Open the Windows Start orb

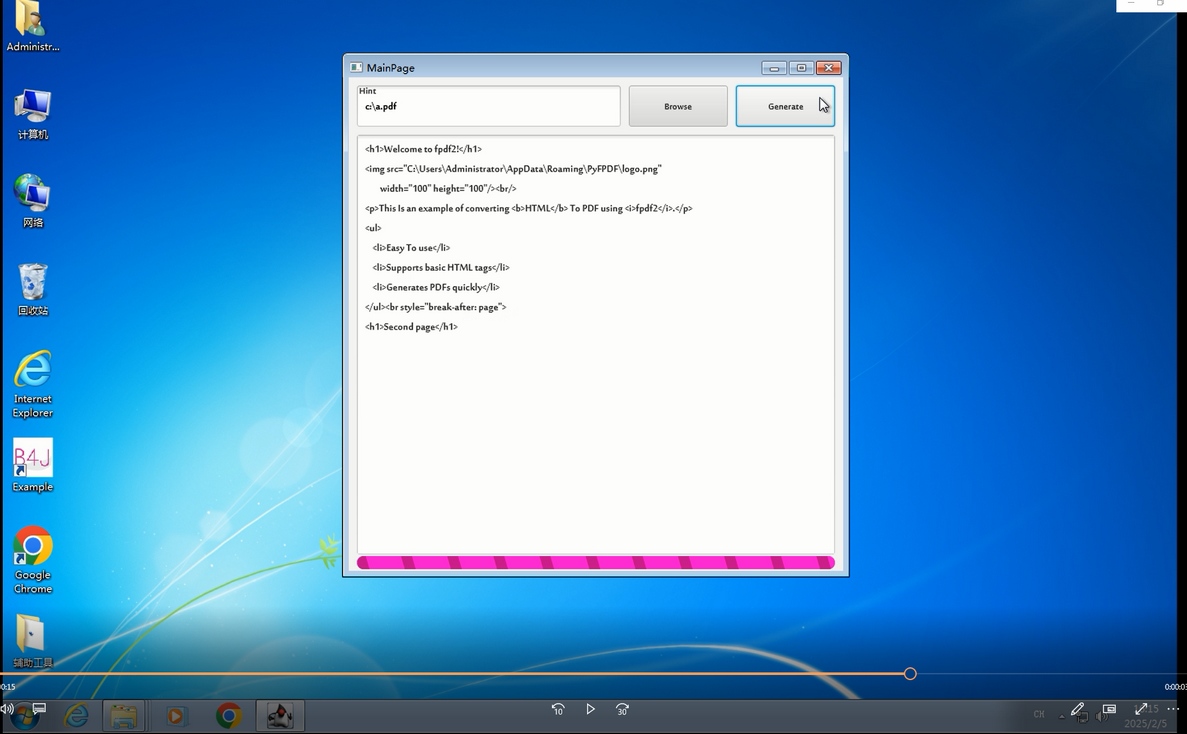click(x=25, y=716)
